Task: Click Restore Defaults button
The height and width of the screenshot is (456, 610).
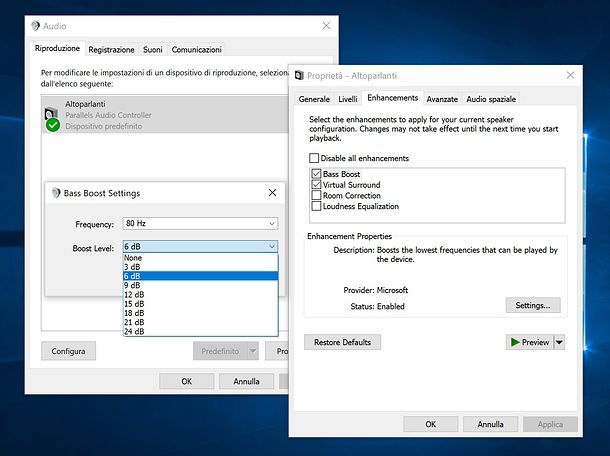Action: pyautogui.click(x=342, y=342)
